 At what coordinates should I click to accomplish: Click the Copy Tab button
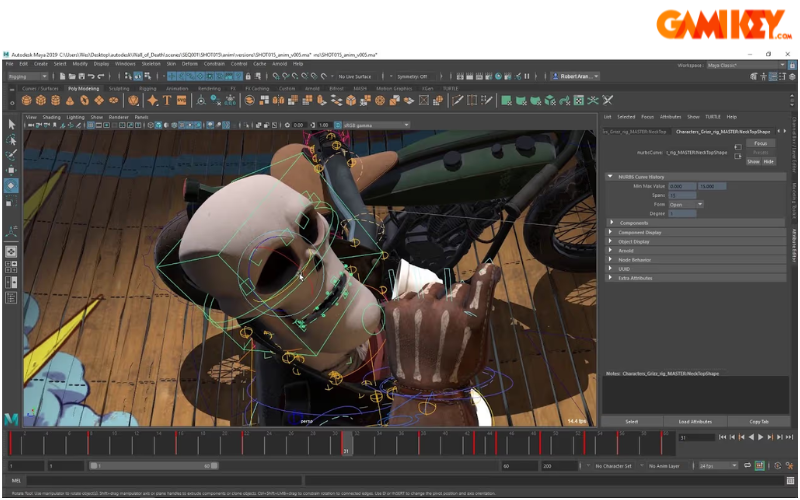click(x=759, y=421)
